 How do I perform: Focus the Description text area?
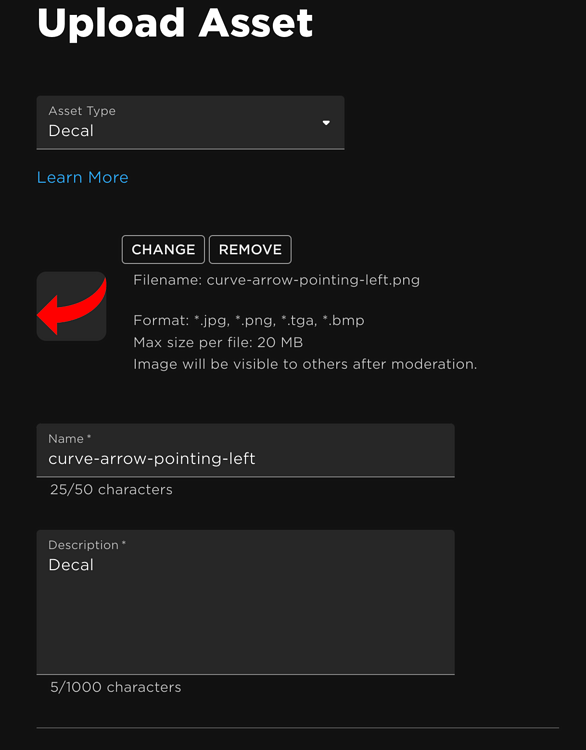click(x=245, y=602)
